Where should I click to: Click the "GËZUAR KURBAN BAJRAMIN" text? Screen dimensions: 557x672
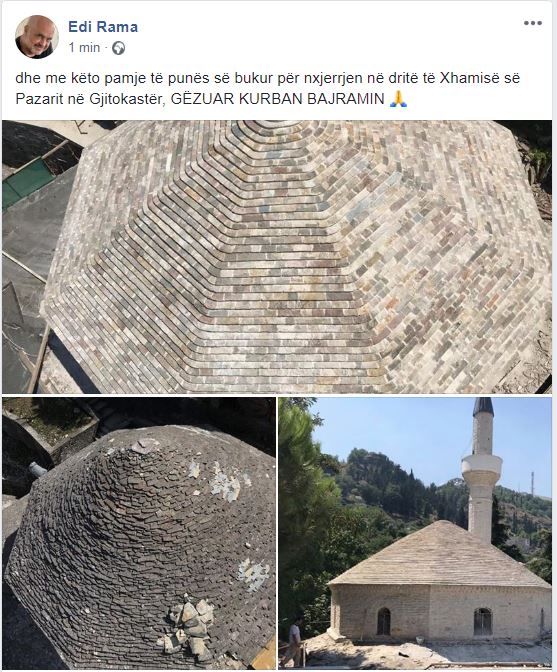tap(278, 99)
